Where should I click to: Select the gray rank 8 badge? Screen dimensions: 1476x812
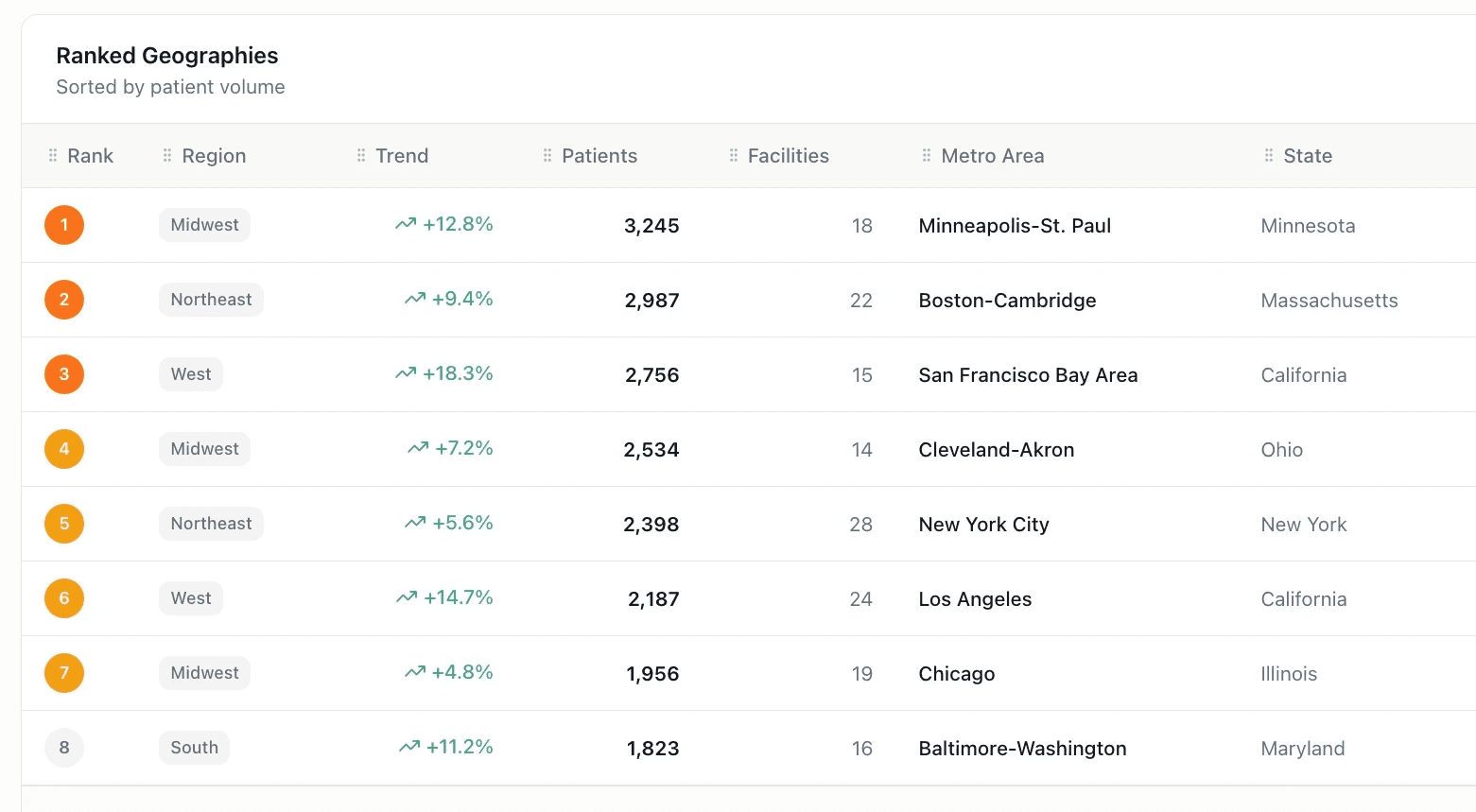[63, 748]
